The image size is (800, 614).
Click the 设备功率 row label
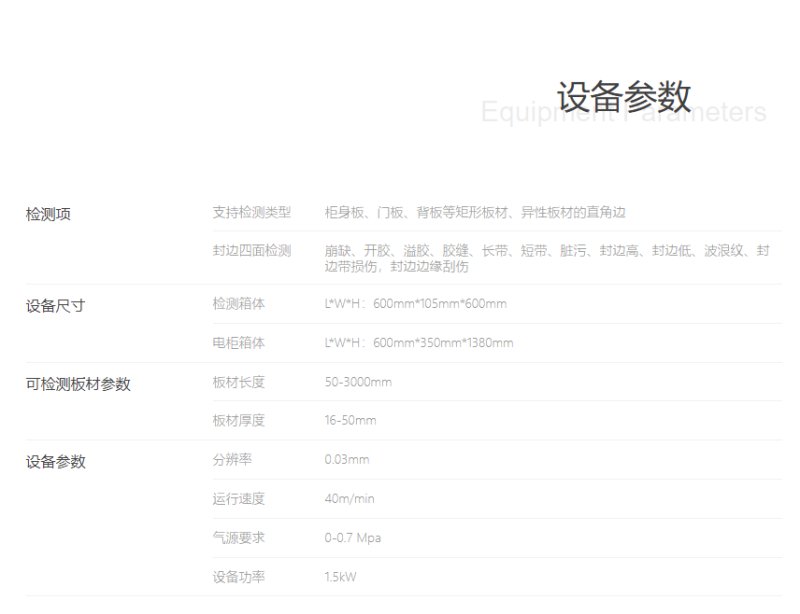click(x=238, y=577)
